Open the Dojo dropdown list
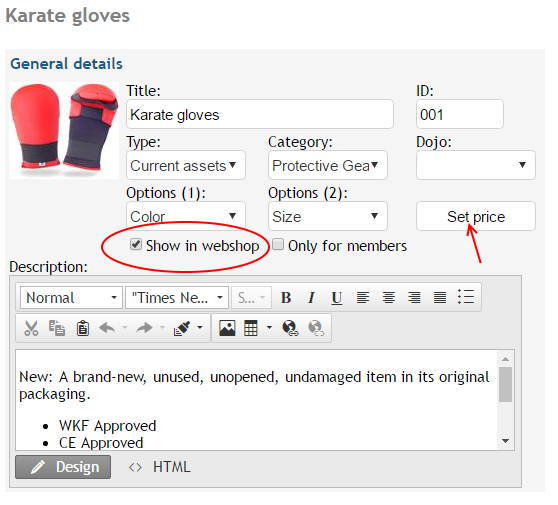 pyautogui.click(x=476, y=165)
